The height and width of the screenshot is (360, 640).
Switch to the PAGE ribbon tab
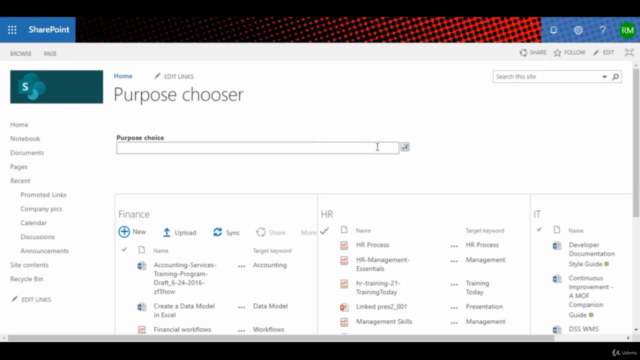point(50,53)
